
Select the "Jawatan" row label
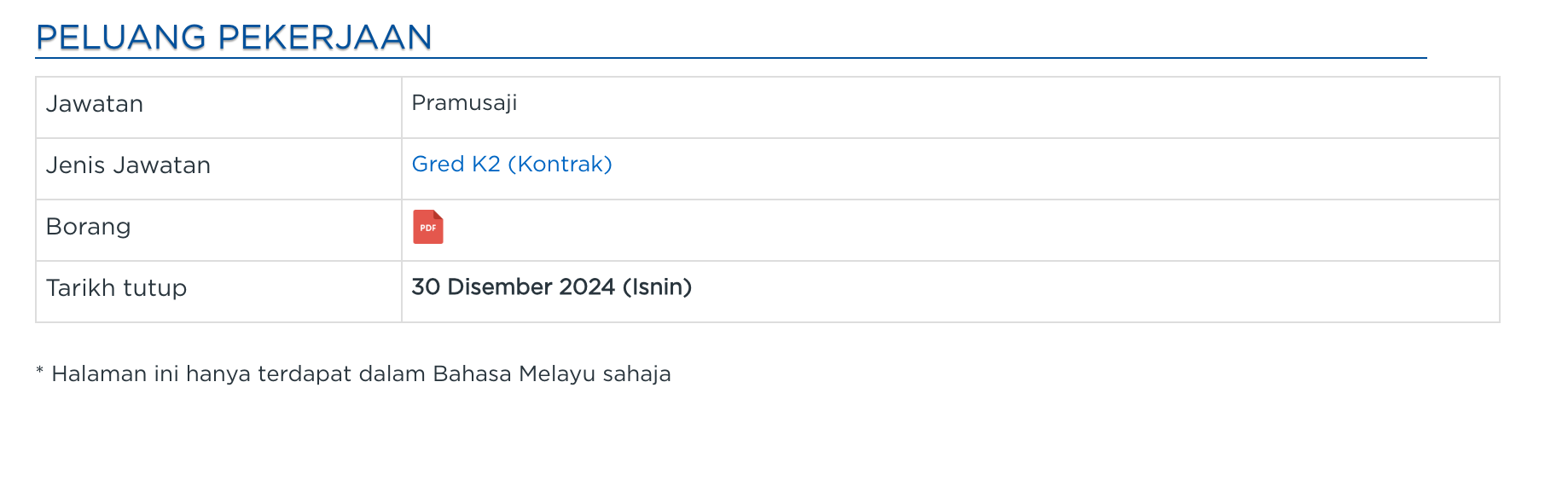(x=95, y=104)
